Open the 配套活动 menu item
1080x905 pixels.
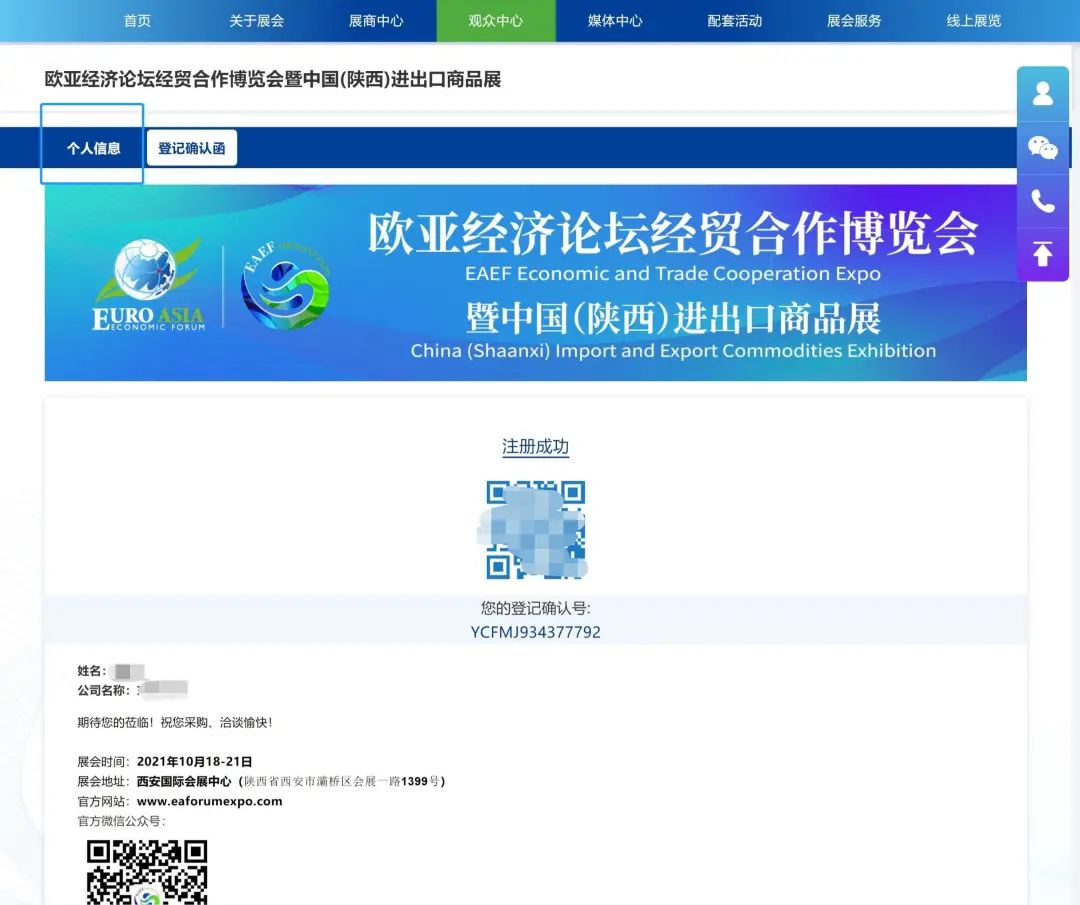(x=735, y=21)
